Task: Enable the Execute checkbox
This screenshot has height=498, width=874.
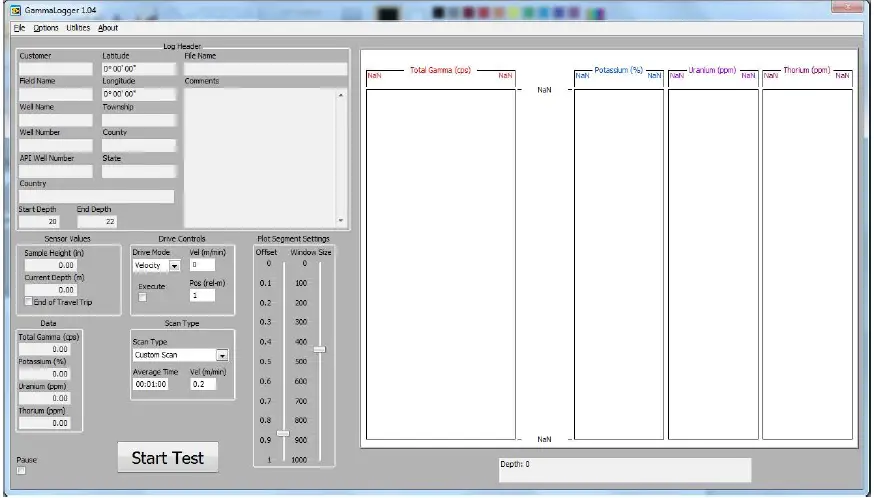Action: 143,297
